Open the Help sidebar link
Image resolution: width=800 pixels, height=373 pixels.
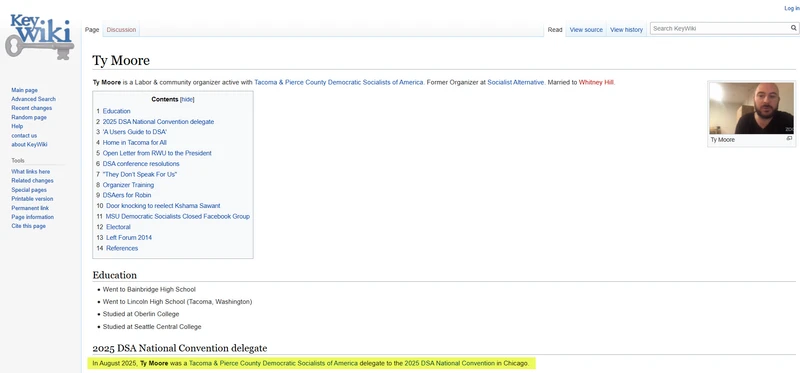(17, 126)
